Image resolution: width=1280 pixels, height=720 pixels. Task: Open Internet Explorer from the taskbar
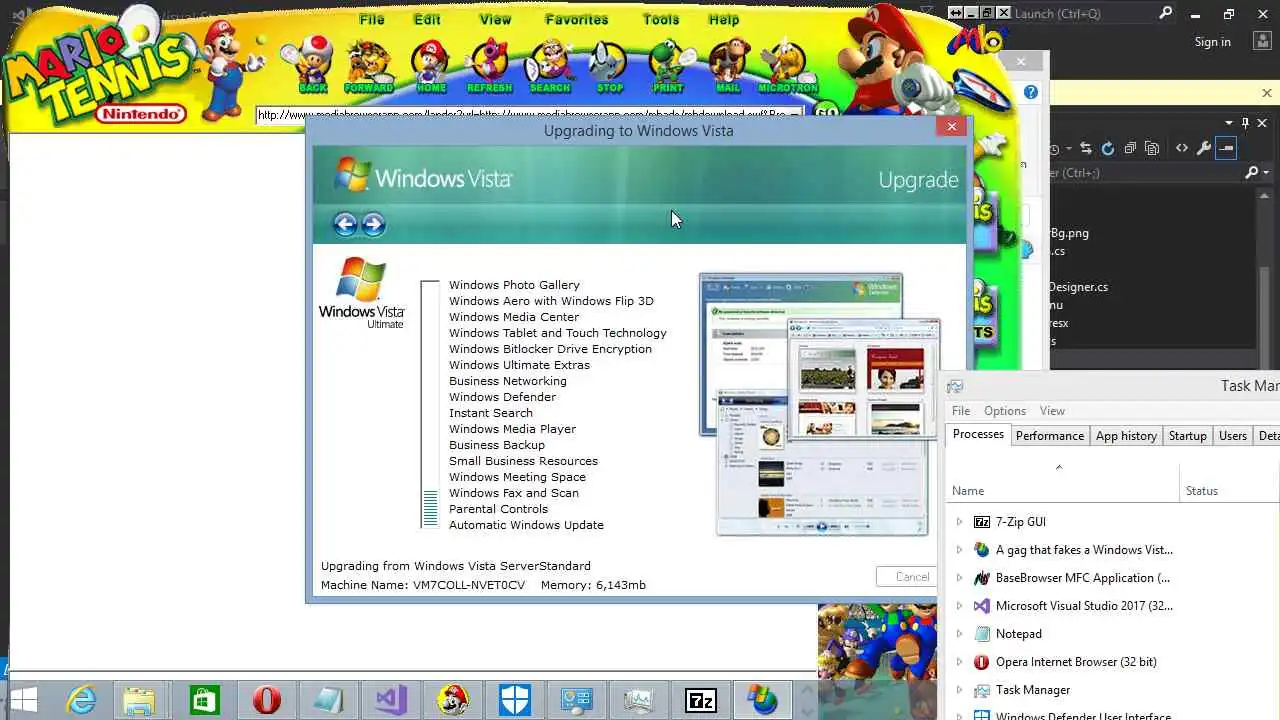pos(81,700)
